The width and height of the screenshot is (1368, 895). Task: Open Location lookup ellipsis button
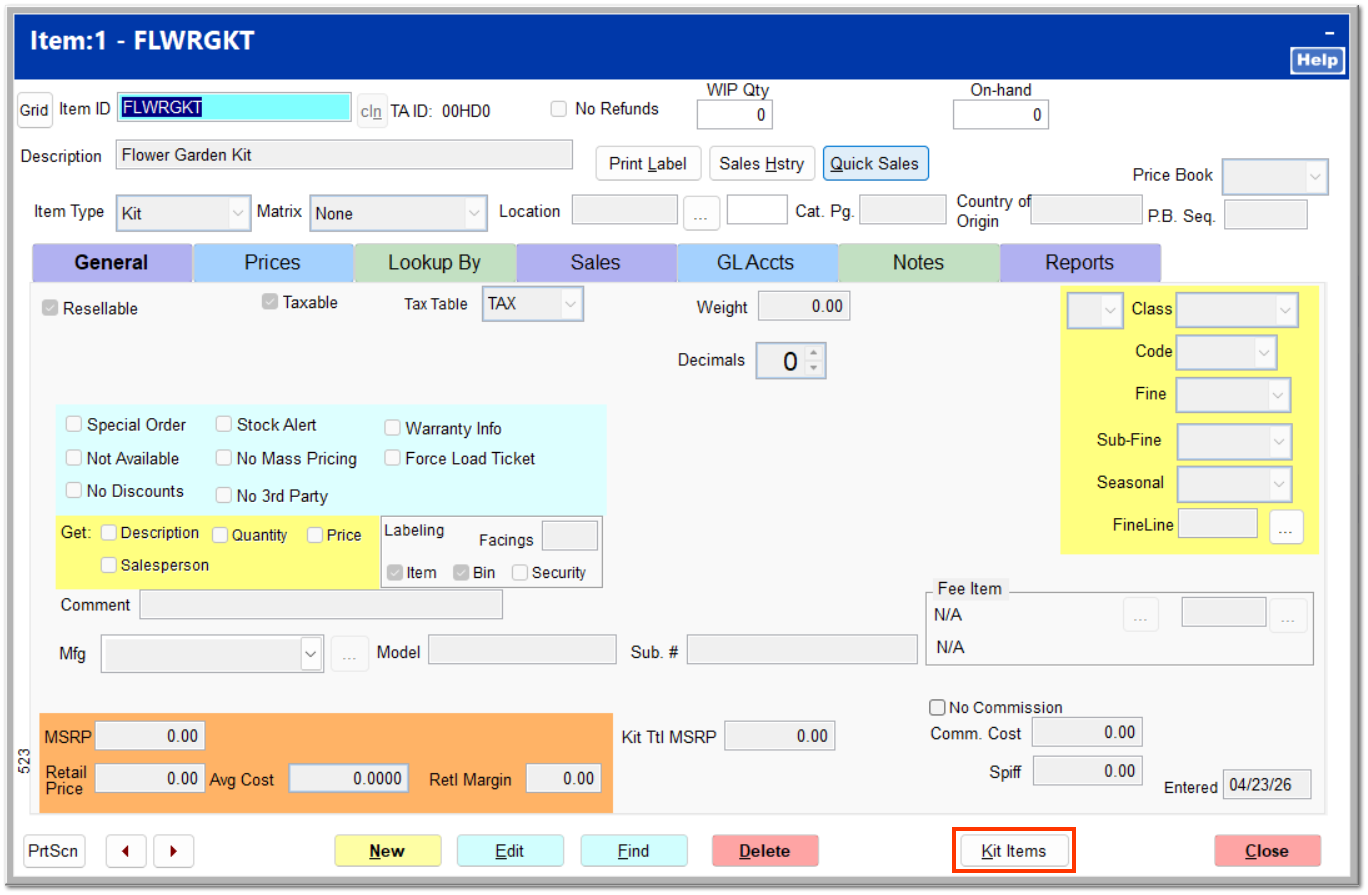[701, 212]
